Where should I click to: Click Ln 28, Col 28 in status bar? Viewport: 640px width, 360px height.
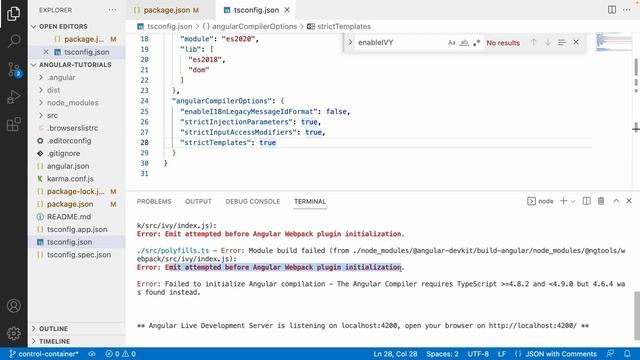[395, 354]
